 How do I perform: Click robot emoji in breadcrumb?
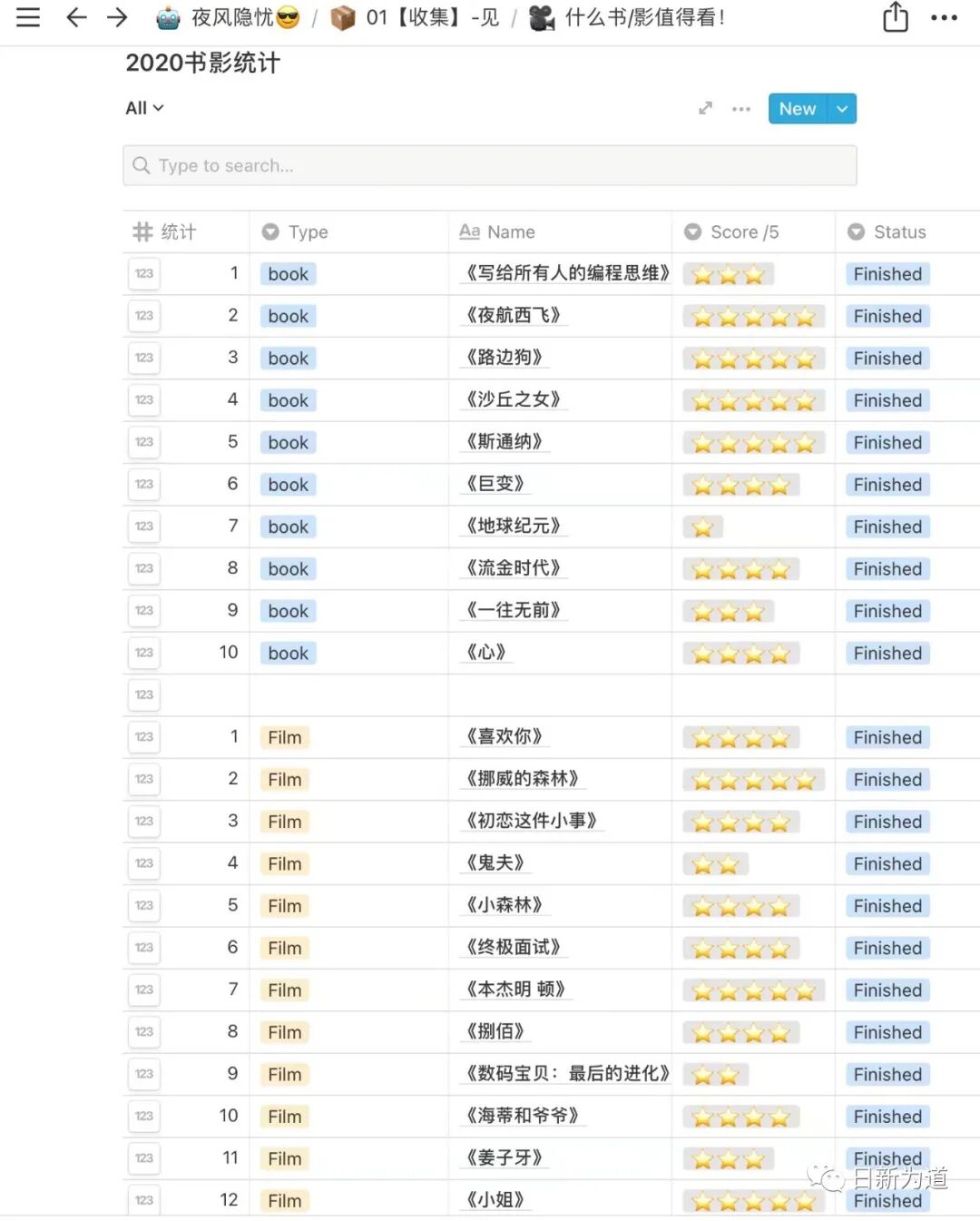click(x=169, y=17)
